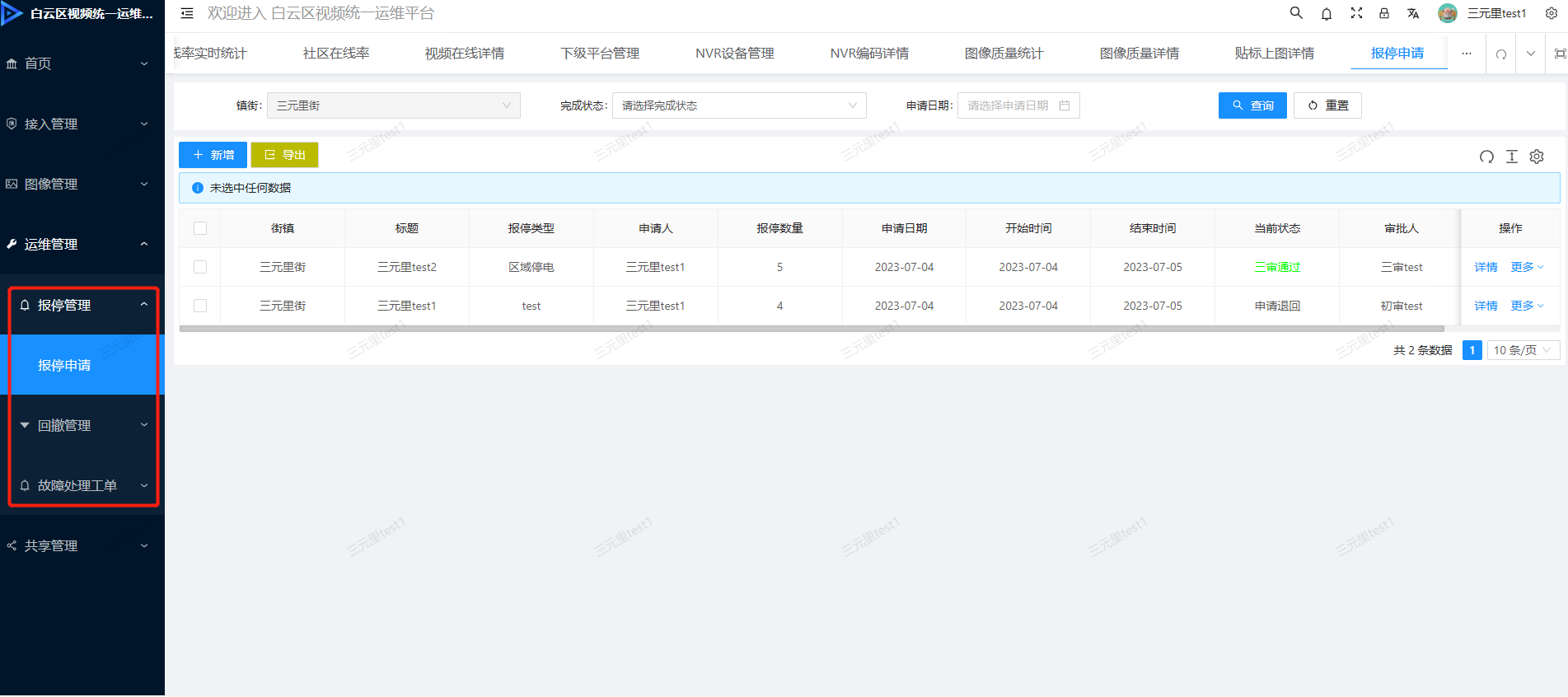Click the 查询 search button
1568x697 pixels.
click(x=1252, y=105)
